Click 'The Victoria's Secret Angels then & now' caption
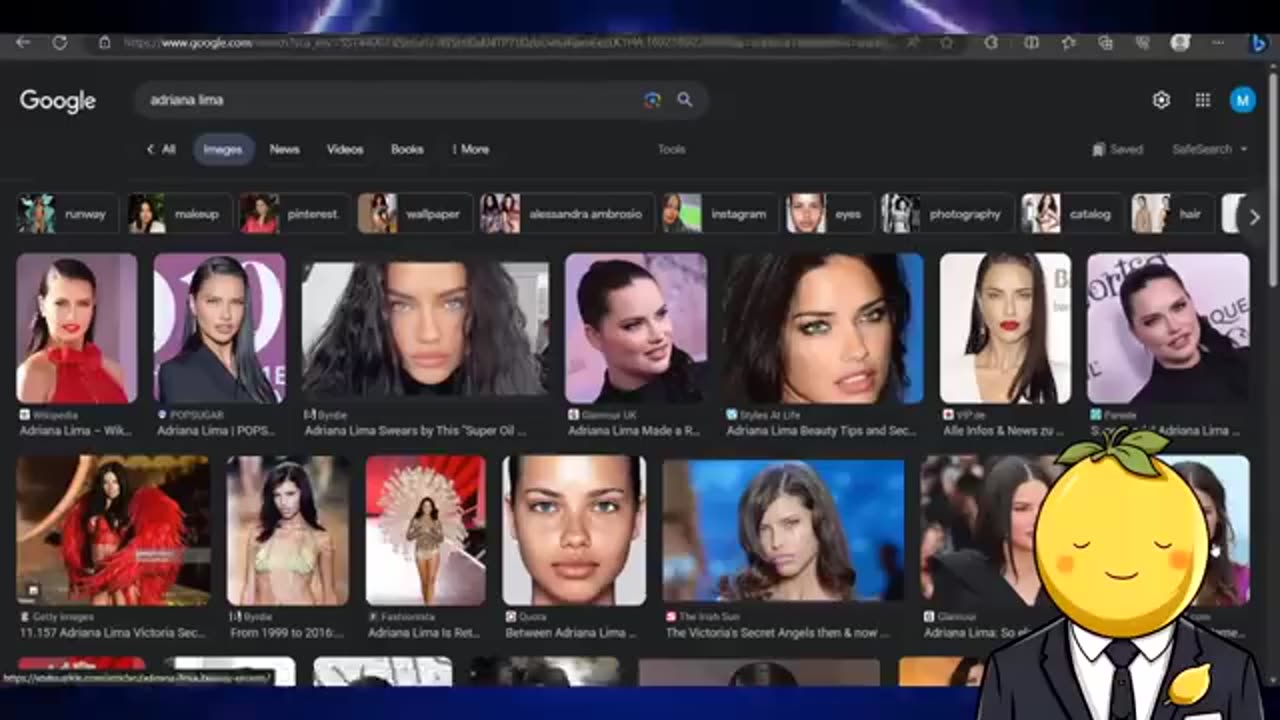The image size is (1280, 720). click(777, 633)
